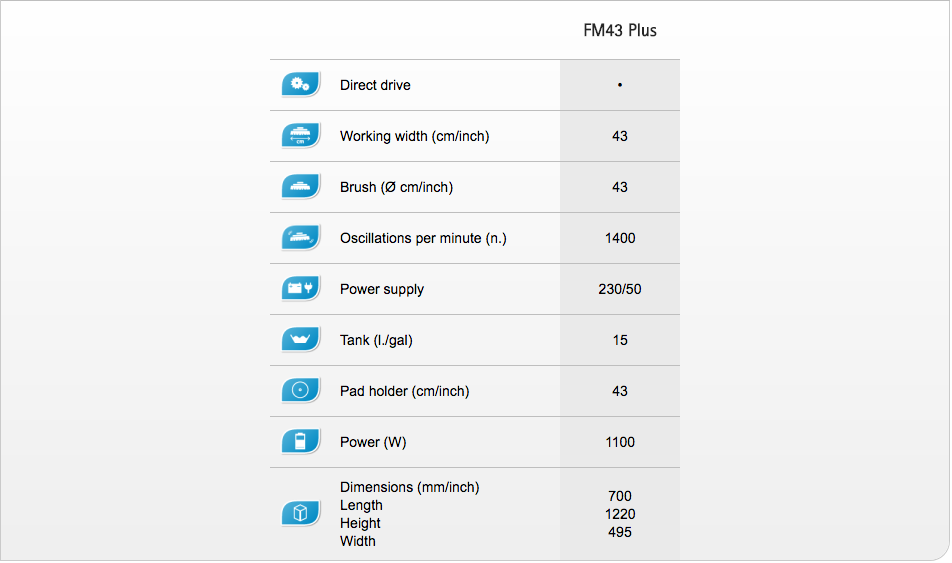The image size is (952, 563).
Task: Click the Oscillations per minute icon
Action: coord(301,238)
